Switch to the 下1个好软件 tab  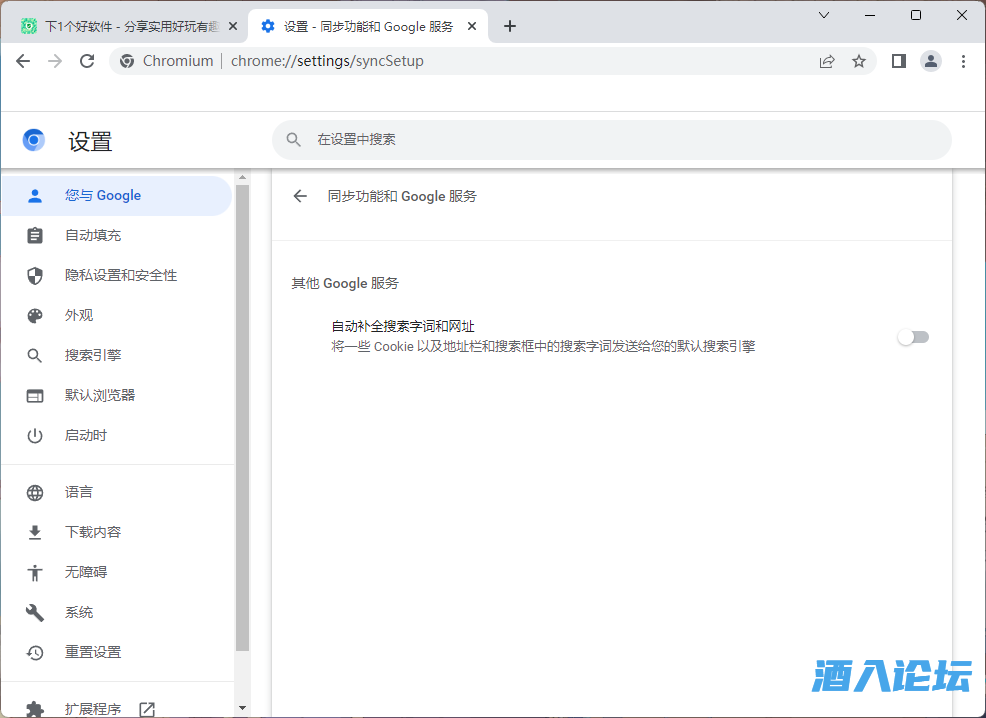click(x=125, y=26)
